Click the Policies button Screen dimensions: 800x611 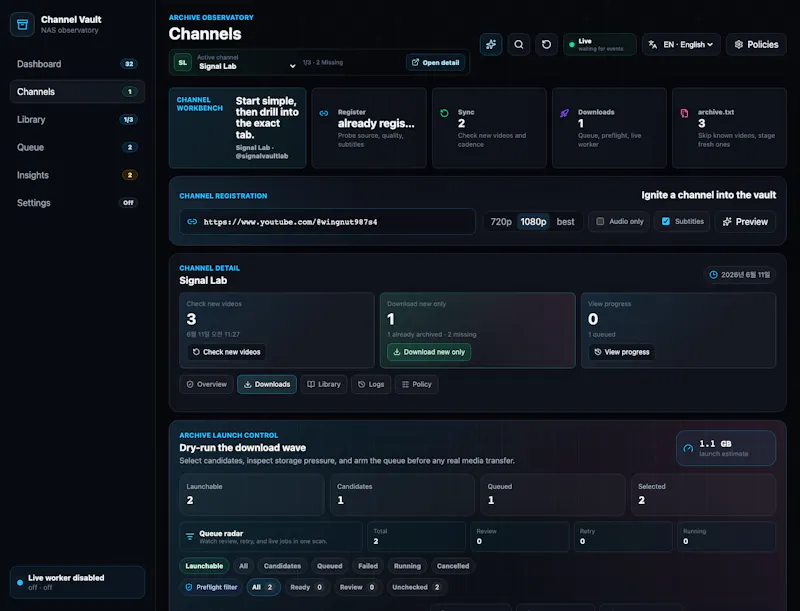tap(756, 44)
